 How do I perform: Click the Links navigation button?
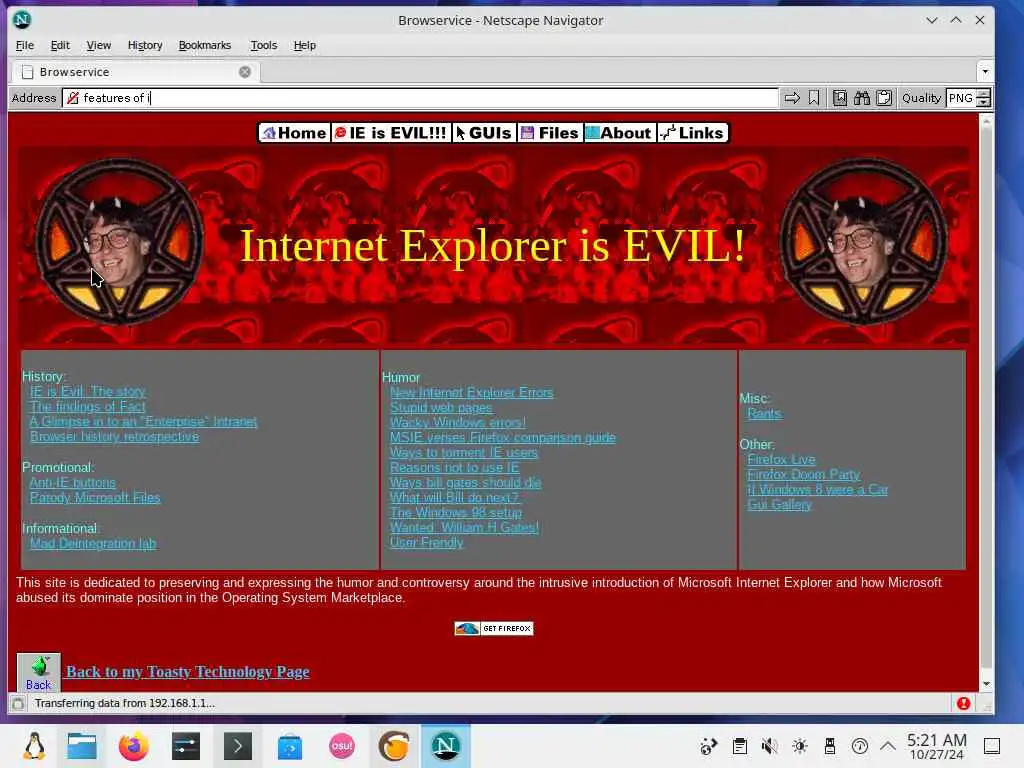[692, 133]
